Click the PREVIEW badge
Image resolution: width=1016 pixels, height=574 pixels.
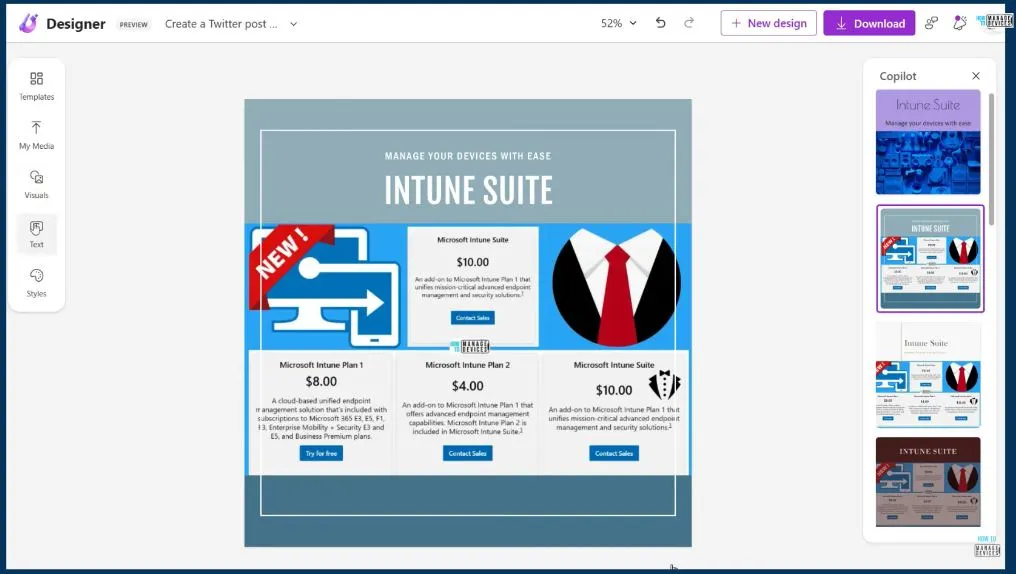[133, 25]
